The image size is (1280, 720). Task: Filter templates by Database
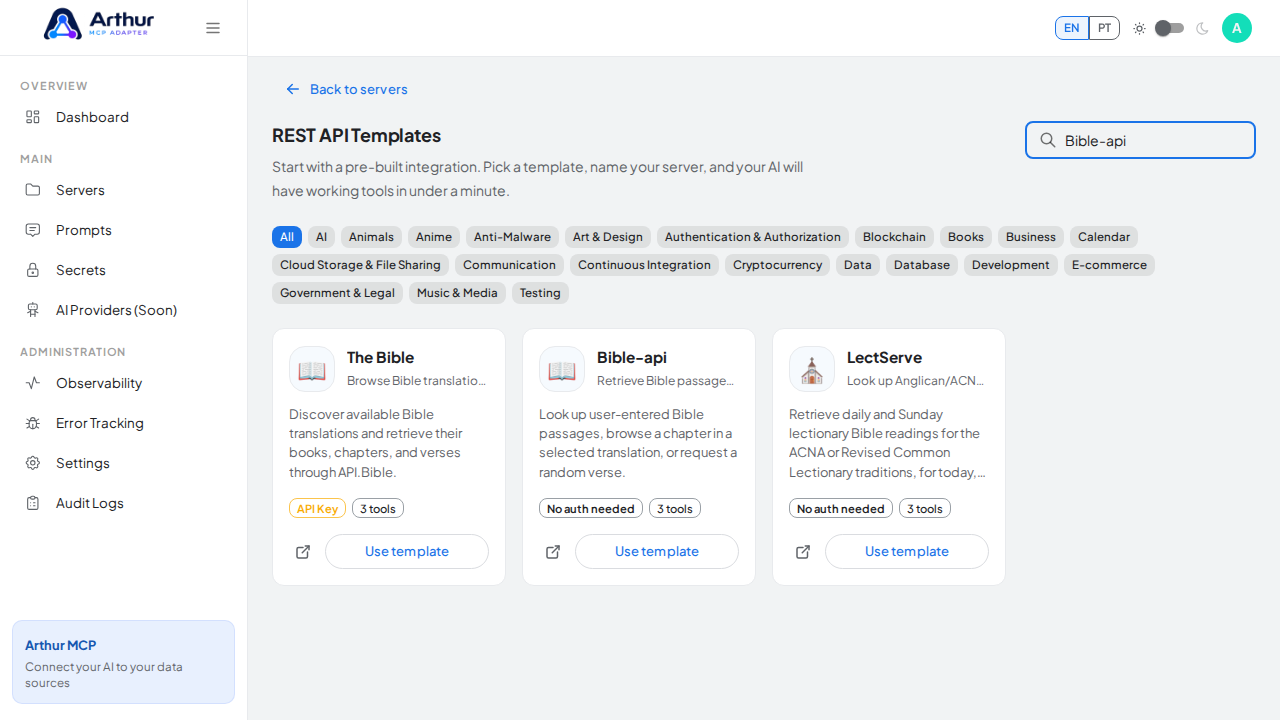(x=922, y=265)
